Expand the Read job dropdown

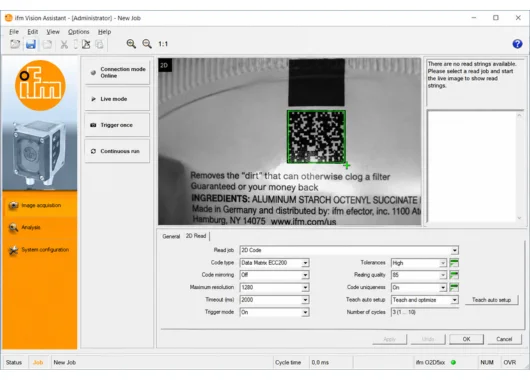[454, 251]
